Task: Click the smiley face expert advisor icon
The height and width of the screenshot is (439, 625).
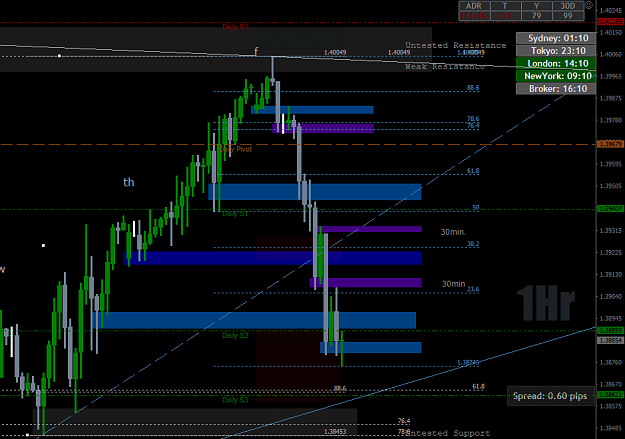Action: point(589,6)
